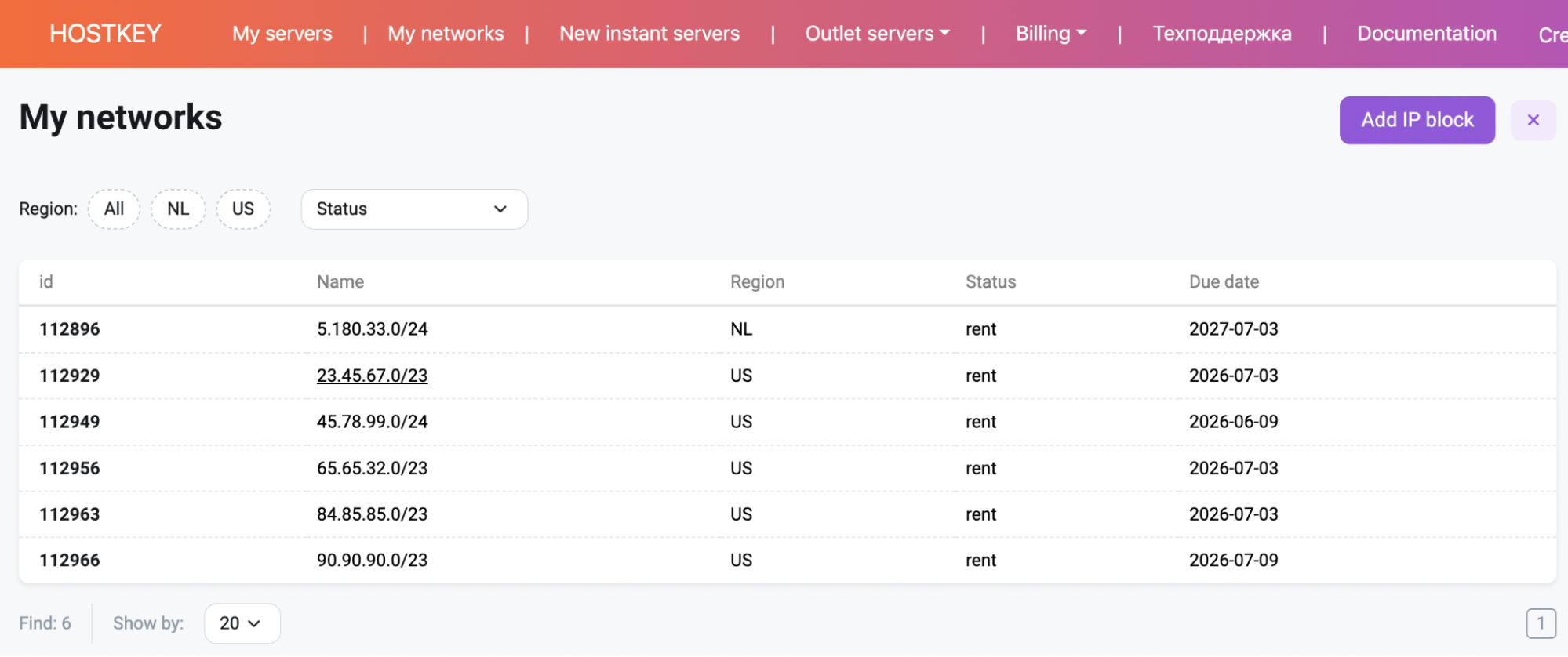This screenshot has width=1568, height=657.
Task: Click the purple X clear button
Action: point(1533,120)
